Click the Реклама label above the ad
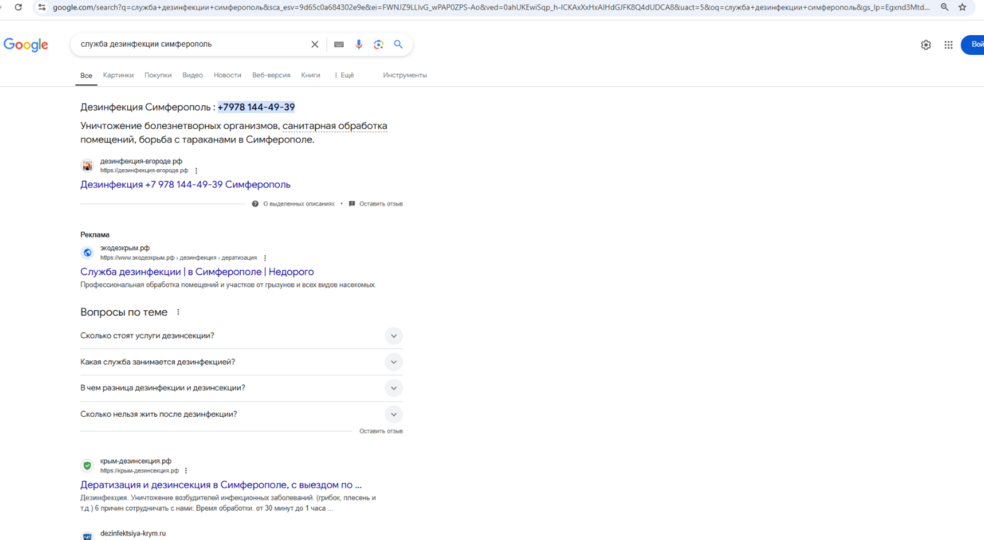The height and width of the screenshot is (540, 984). pyautogui.click(x=95, y=235)
